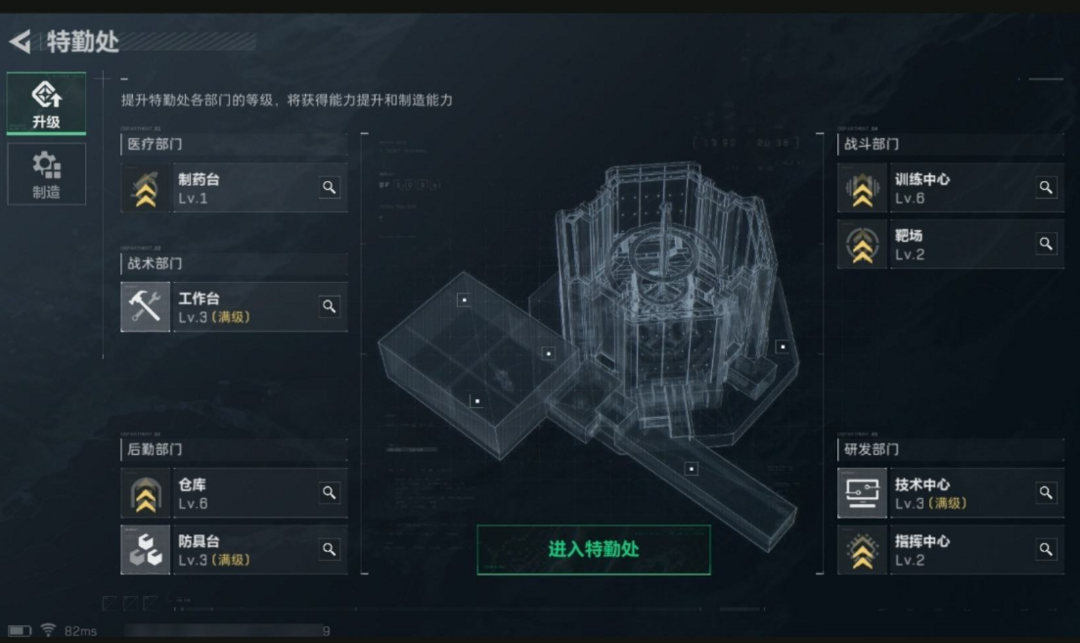
Task: Go back using the arrow beside 特勤处
Action: point(20,41)
